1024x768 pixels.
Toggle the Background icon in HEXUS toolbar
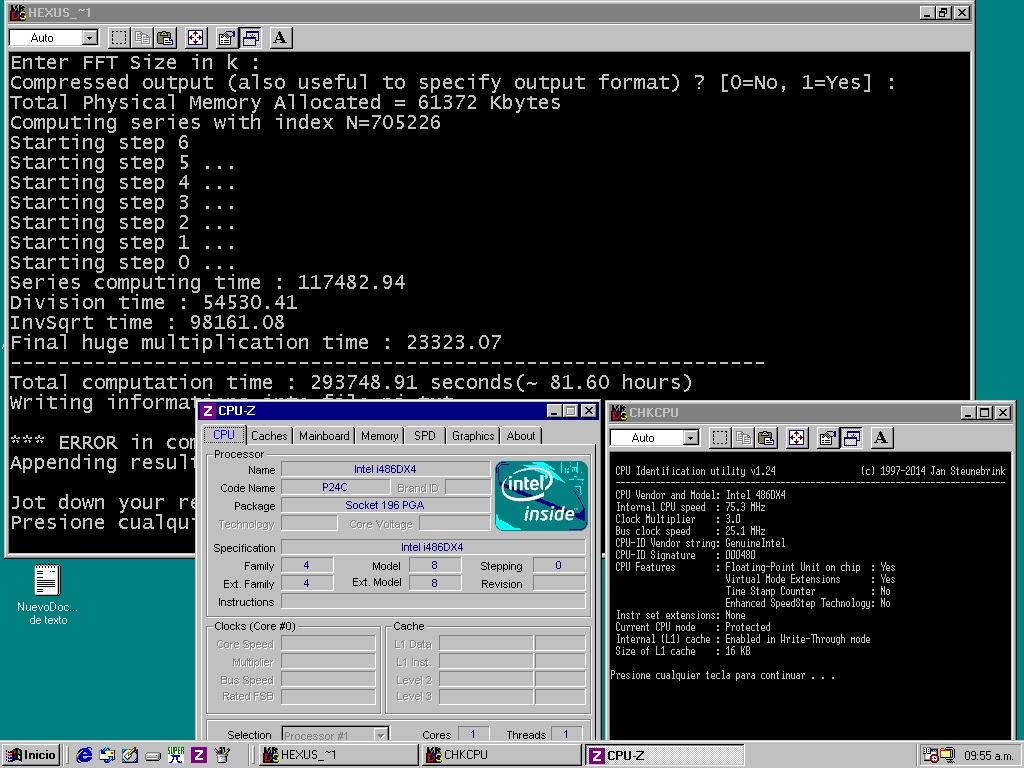pyautogui.click(x=250, y=38)
